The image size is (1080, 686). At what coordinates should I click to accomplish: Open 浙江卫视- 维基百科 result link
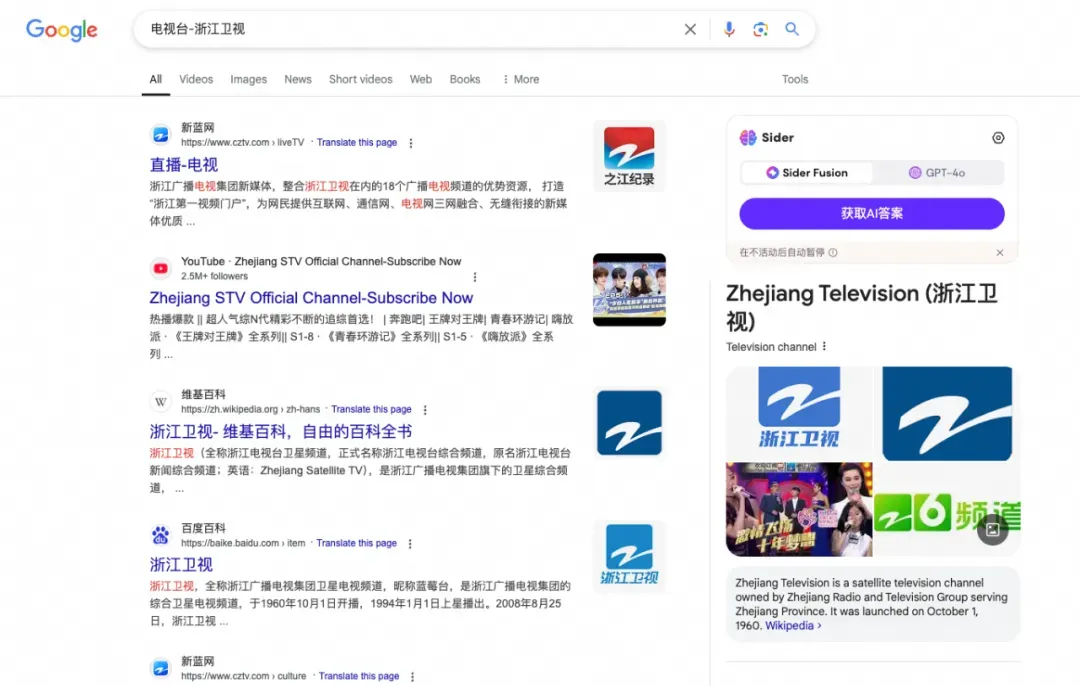(280, 431)
